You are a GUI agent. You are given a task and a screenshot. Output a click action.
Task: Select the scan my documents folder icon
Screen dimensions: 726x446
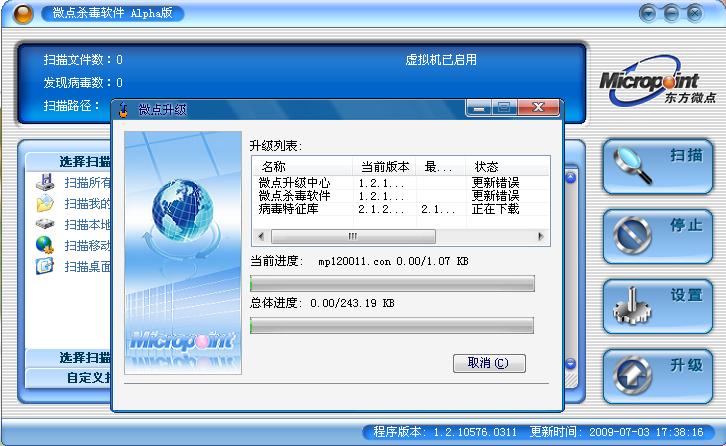45,203
